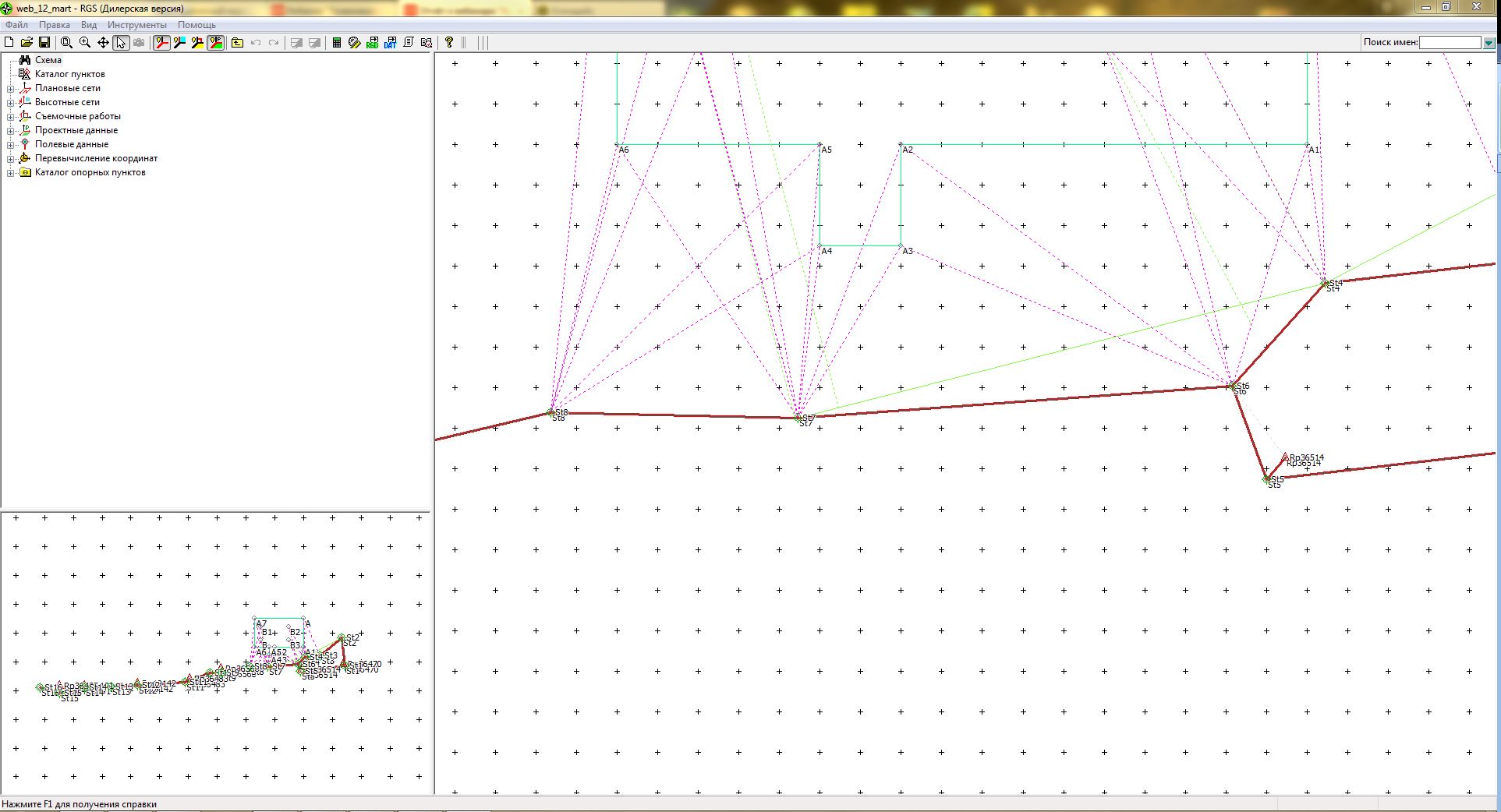Click the Save file toolbar icon
Image resolution: width=1501 pixels, height=812 pixels.
coord(44,43)
